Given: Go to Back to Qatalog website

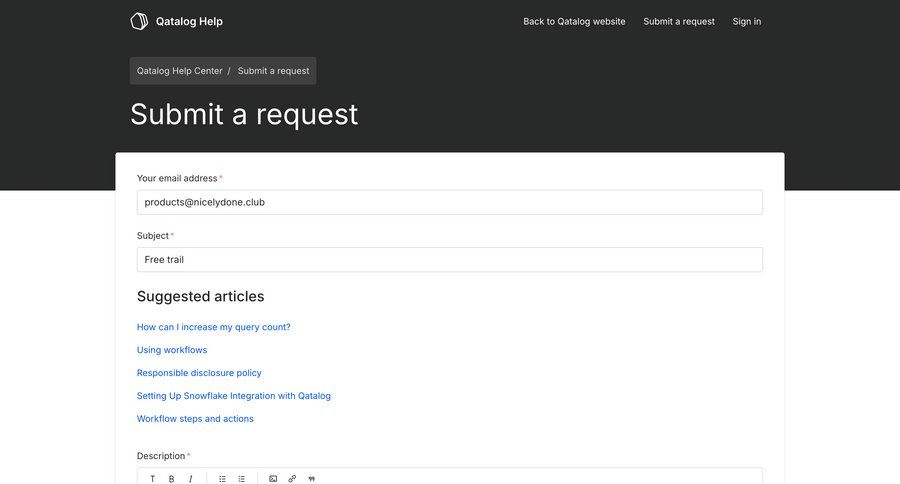Looking at the screenshot, I should 574,21.
